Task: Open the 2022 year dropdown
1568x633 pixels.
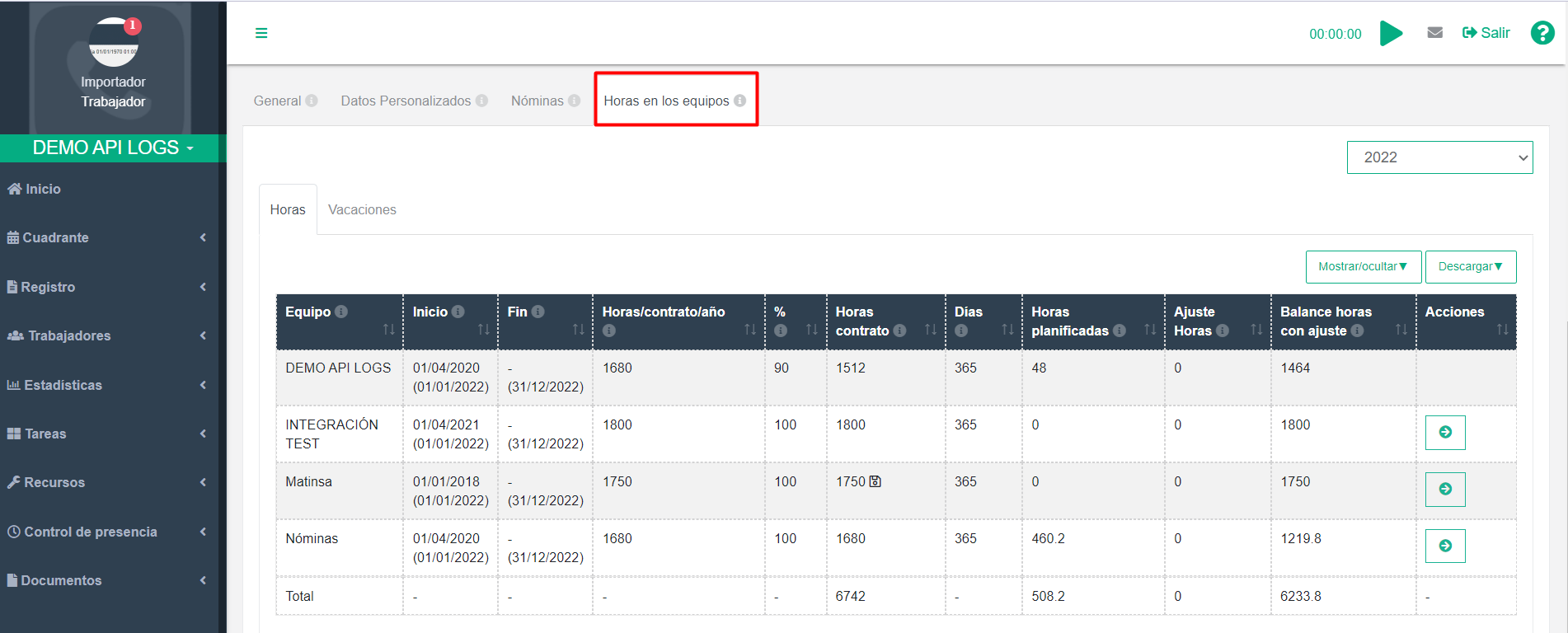Action: pyautogui.click(x=1439, y=157)
